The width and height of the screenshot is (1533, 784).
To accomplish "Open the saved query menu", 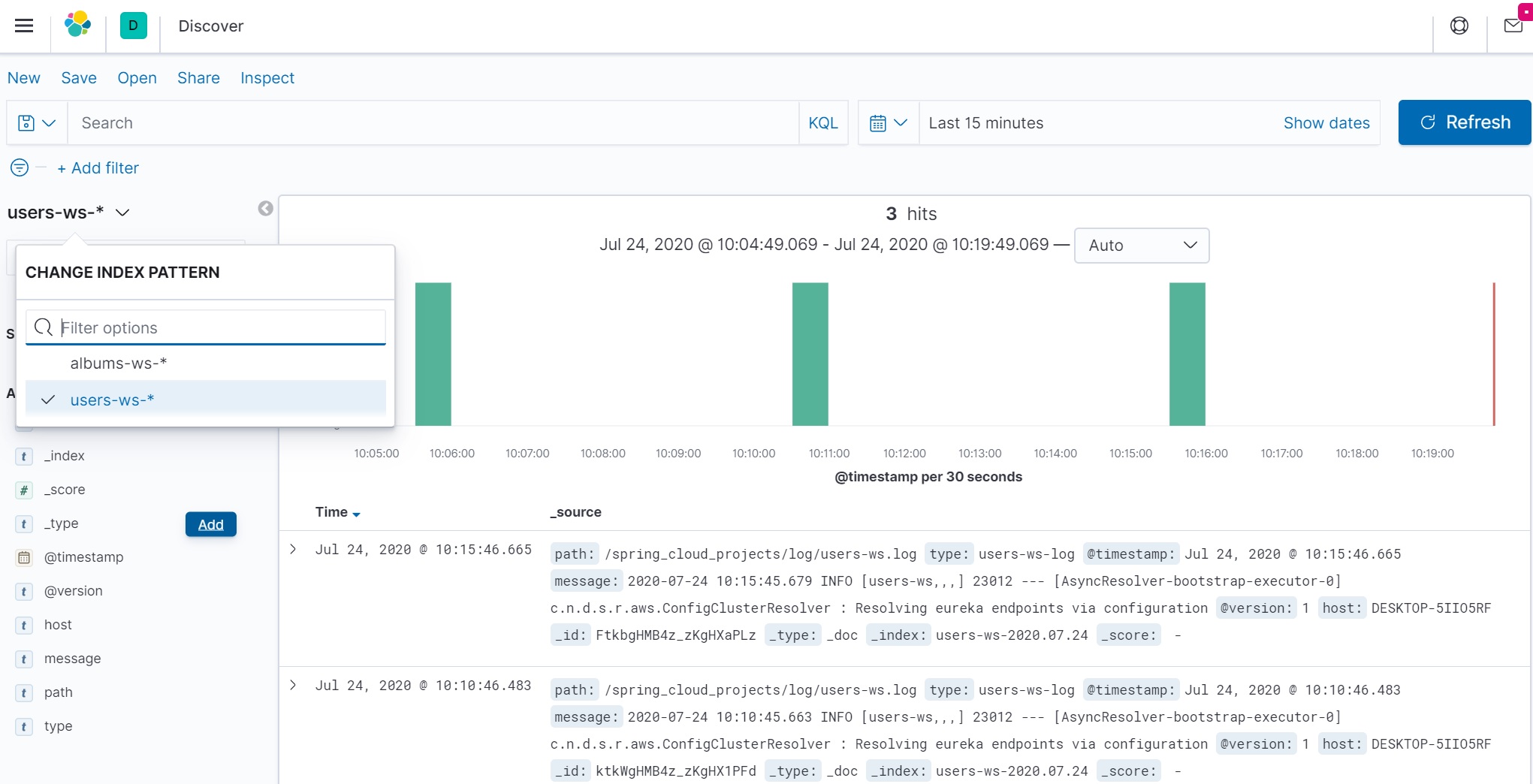I will 37,123.
